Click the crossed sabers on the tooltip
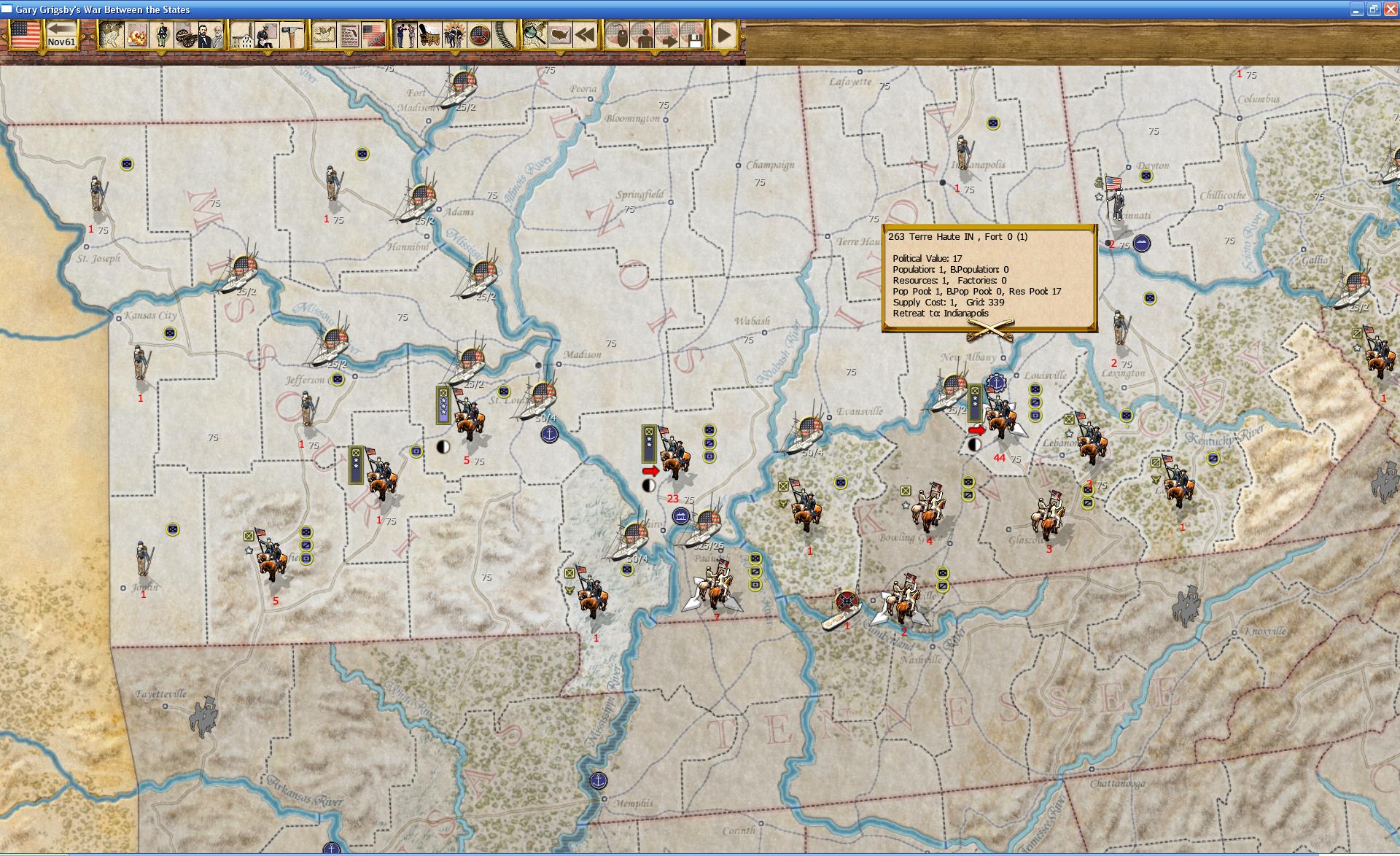 pyautogui.click(x=990, y=329)
